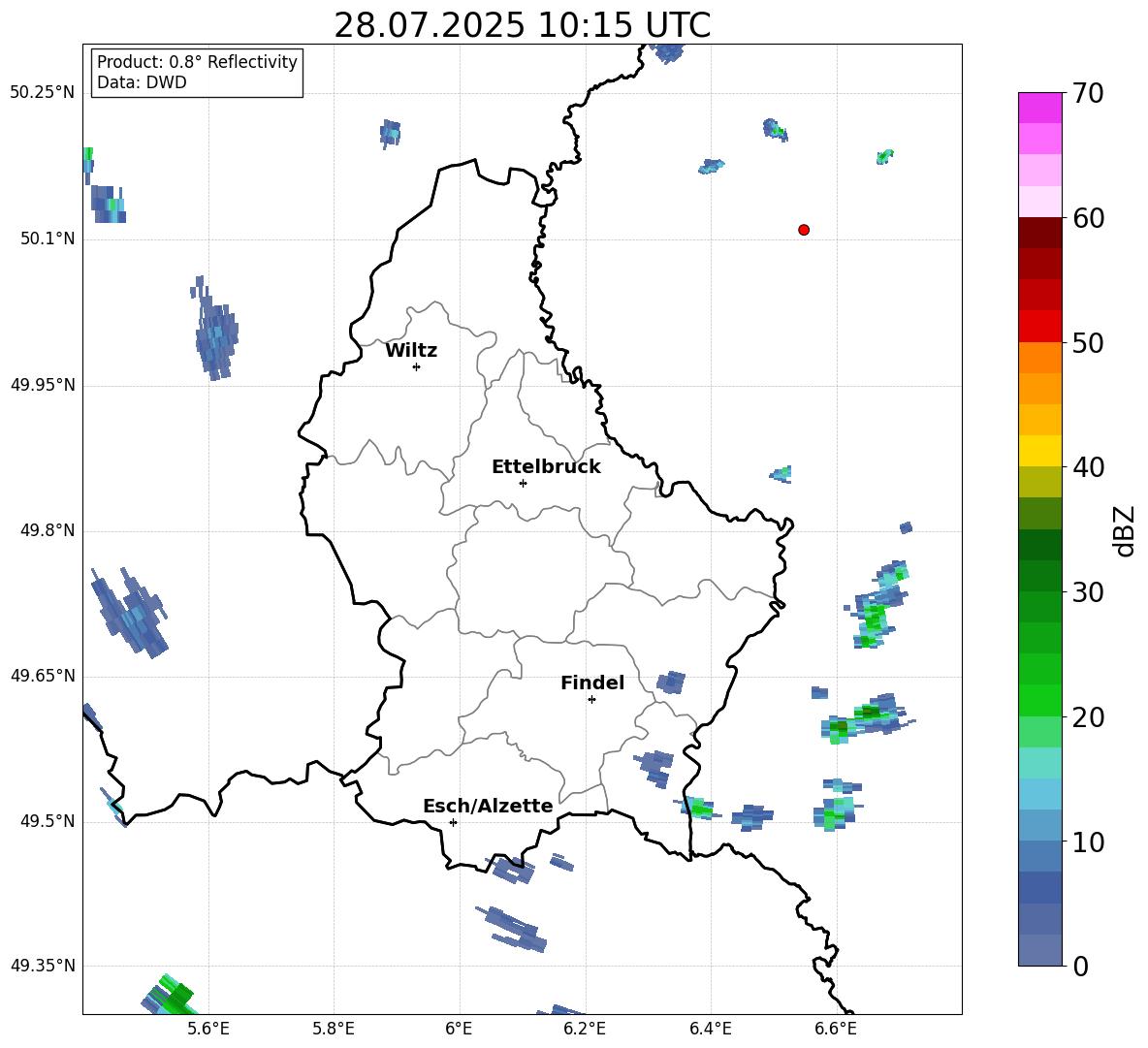
Task: Click the 10 tick on colorbar
Action: tap(1087, 842)
